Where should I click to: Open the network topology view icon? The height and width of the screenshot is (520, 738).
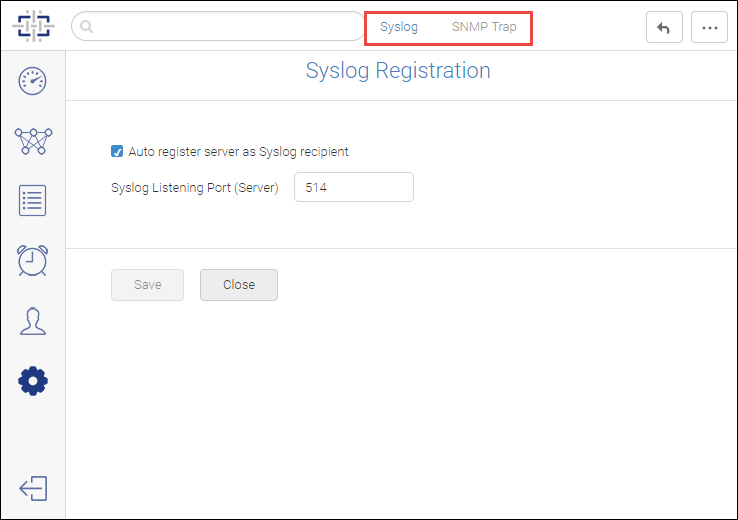(x=33, y=141)
